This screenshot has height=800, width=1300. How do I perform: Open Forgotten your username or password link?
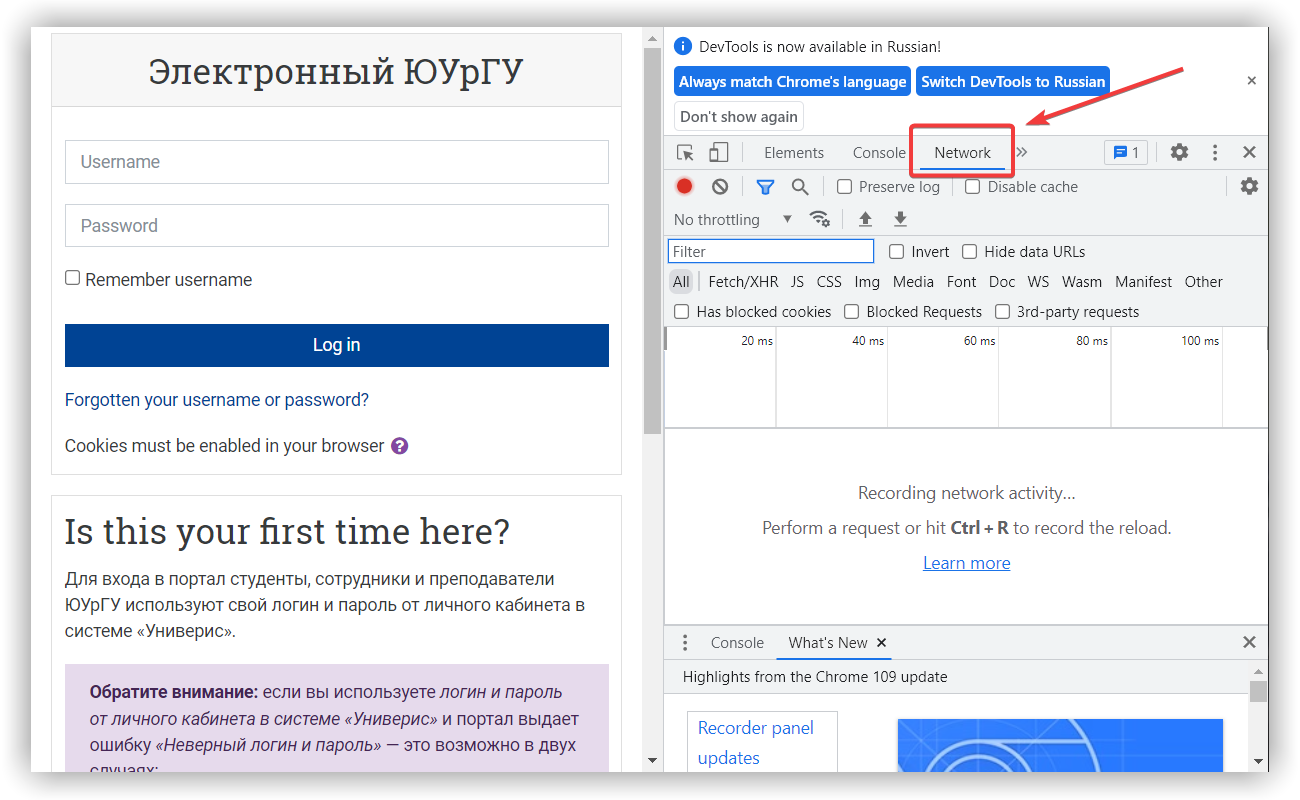tap(217, 400)
